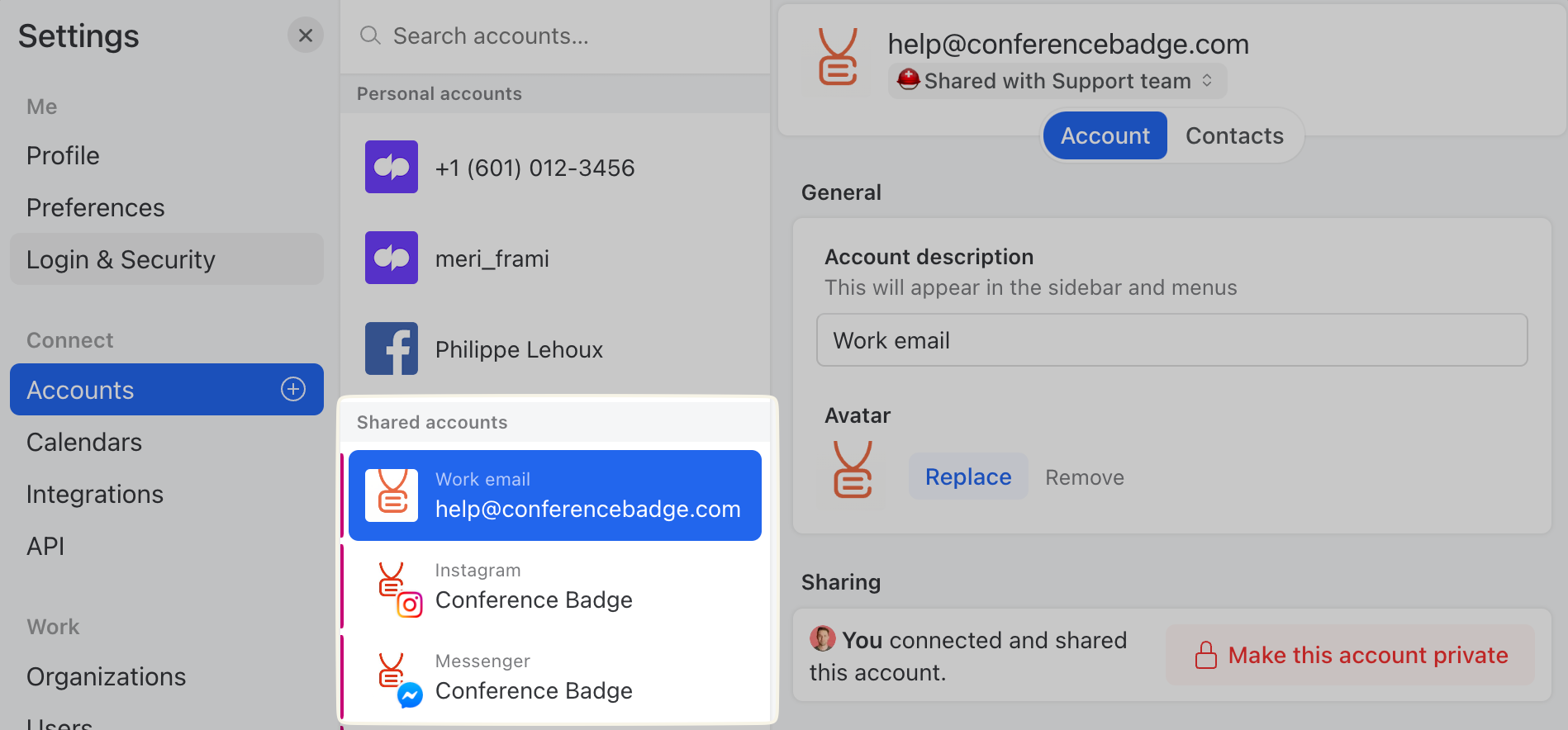Click the Conference Badge avatar under Avatar section
1568x730 pixels.
pyautogui.click(x=853, y=471)
